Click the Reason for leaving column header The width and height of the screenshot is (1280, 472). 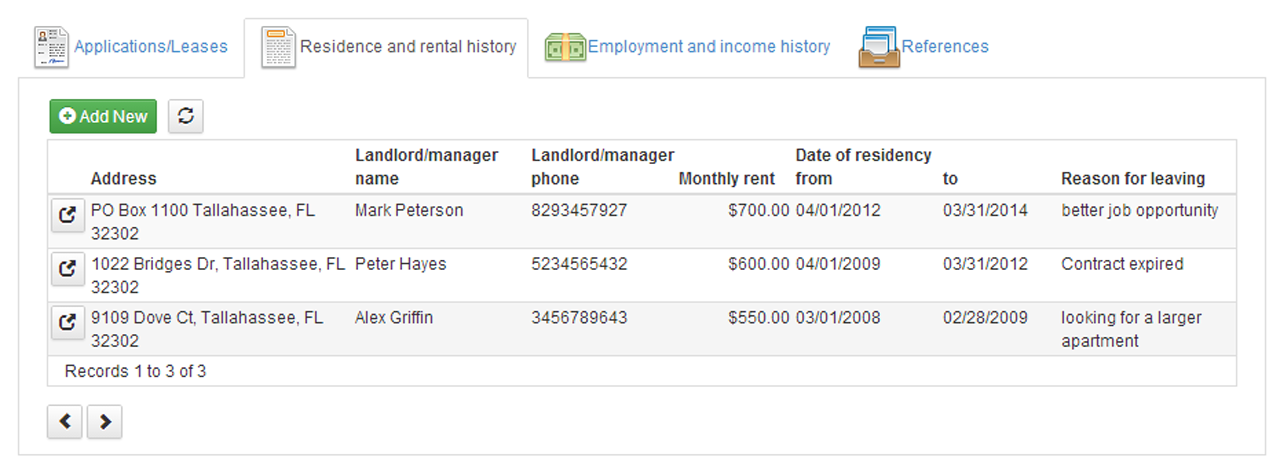coord(1132,179)
